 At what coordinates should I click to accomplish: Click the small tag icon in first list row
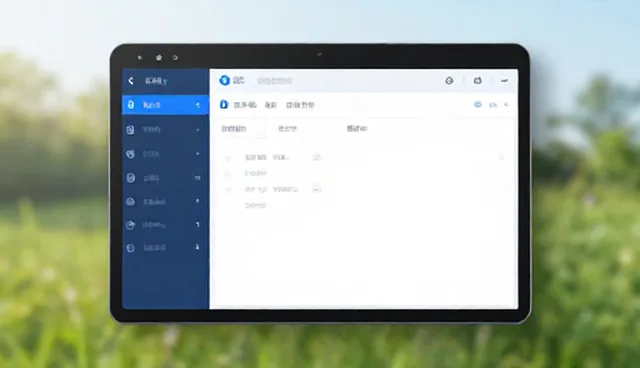coord(317,157)
